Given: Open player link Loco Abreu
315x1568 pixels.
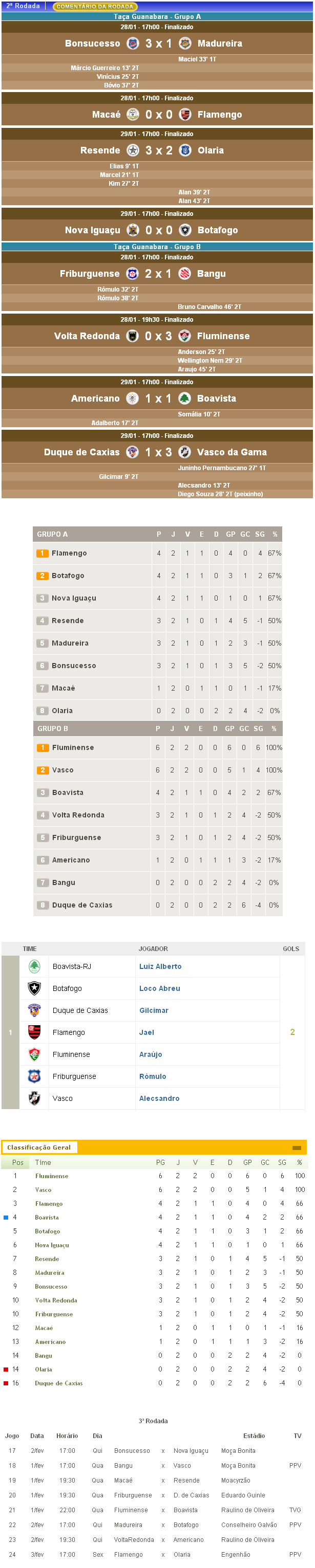Looking at the screenshot, I should click(x=160, y=988).
